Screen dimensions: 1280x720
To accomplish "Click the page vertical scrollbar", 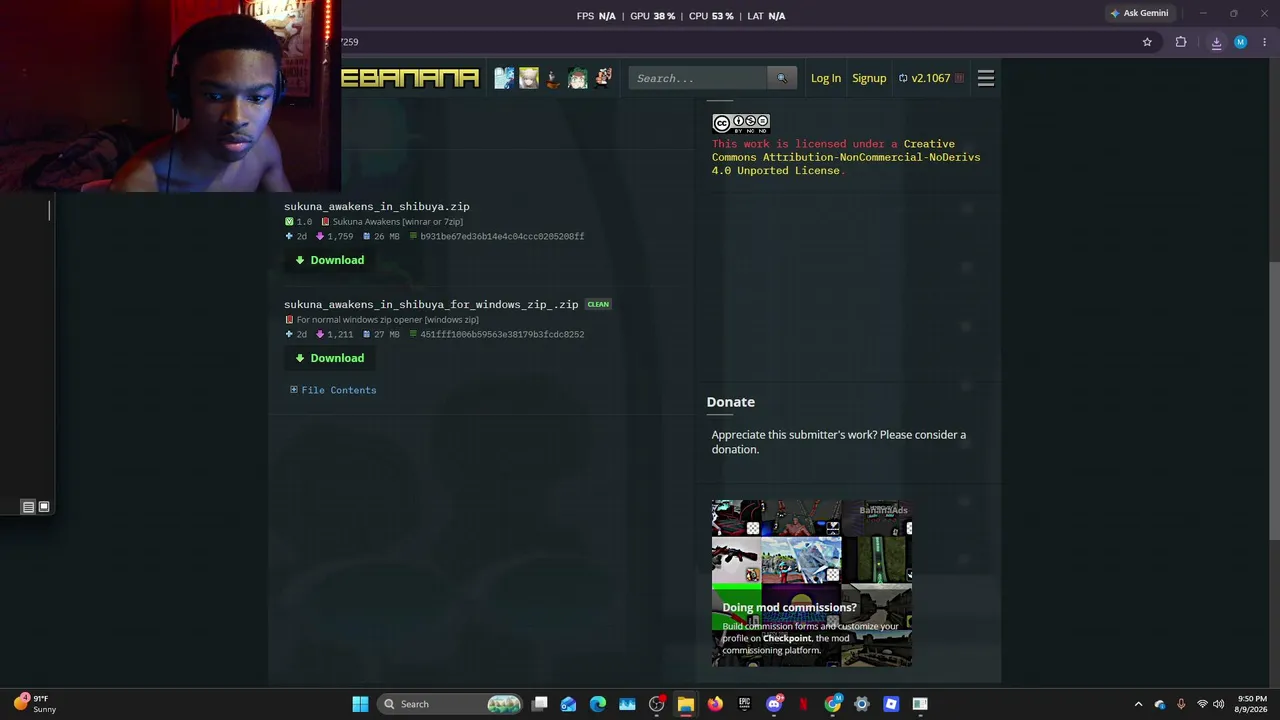I will point(1273,400).
